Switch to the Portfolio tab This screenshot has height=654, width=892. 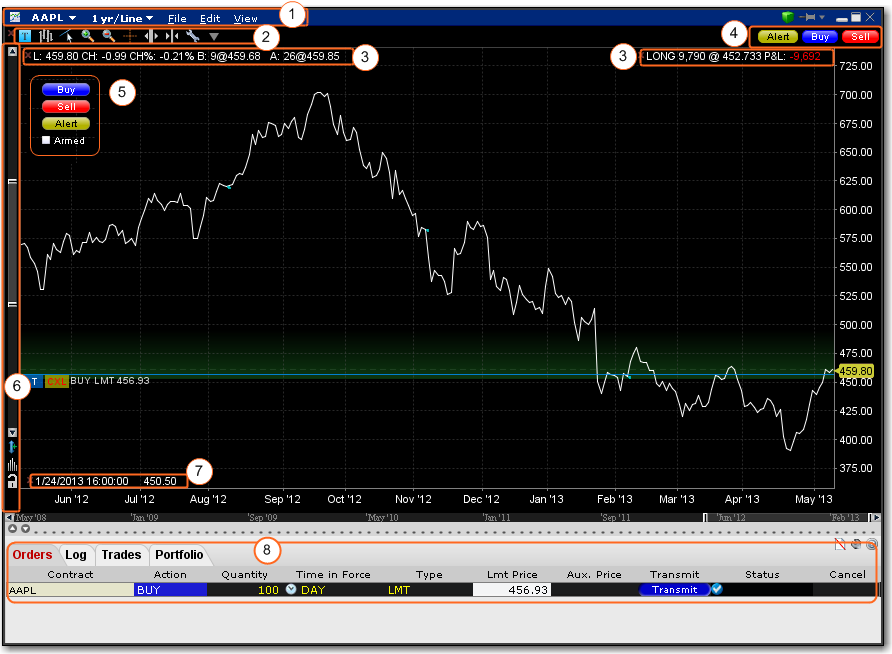179,554
